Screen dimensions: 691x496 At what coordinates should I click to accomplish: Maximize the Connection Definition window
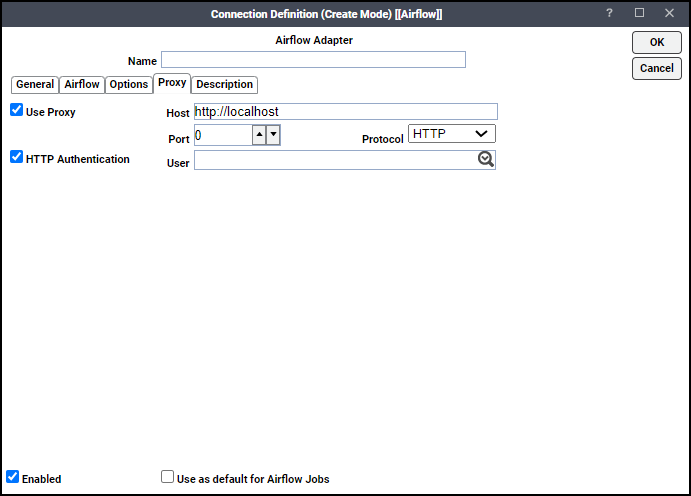click(639, 13)
